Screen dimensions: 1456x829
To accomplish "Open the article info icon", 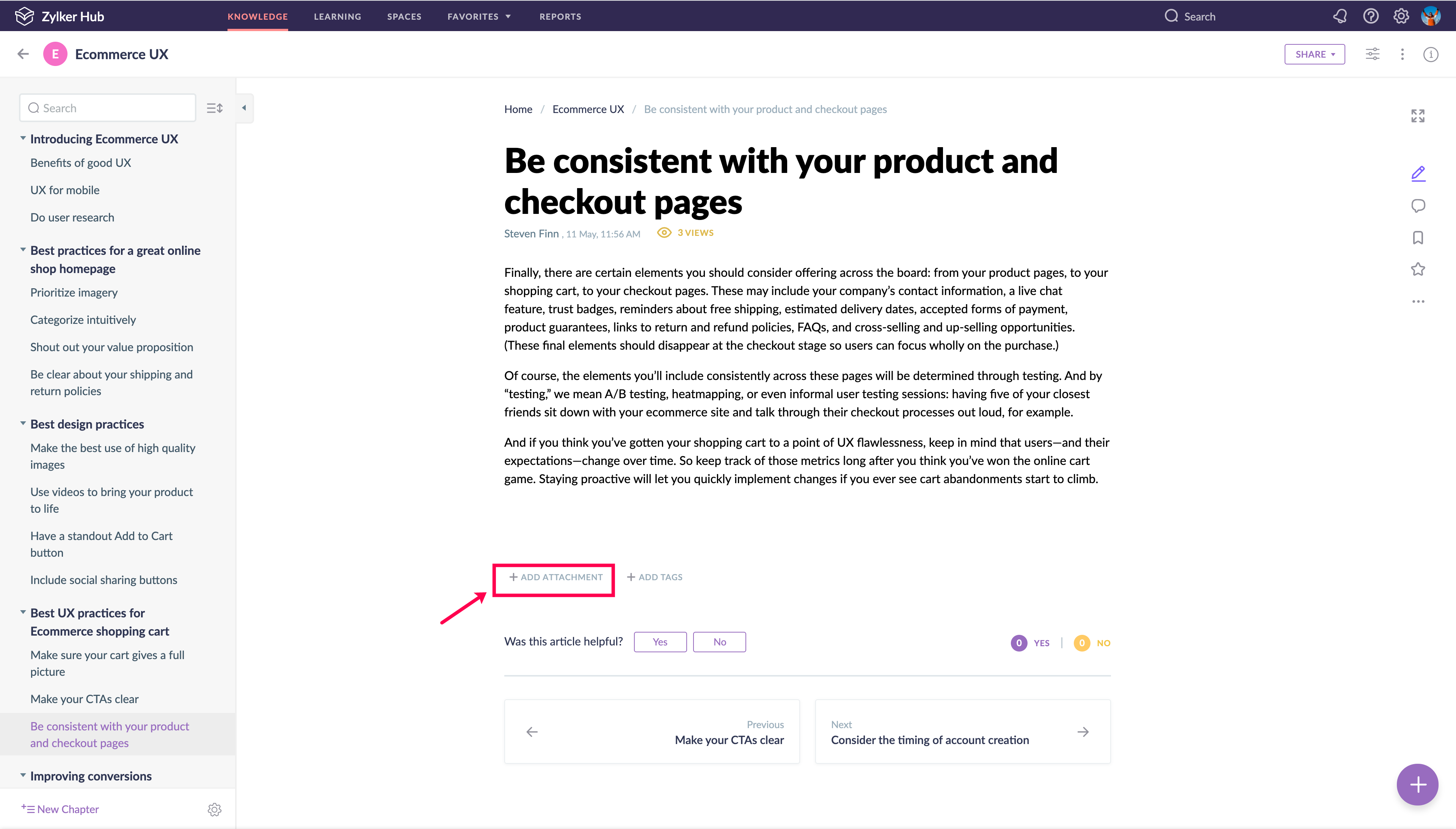I will point(1430,54).
